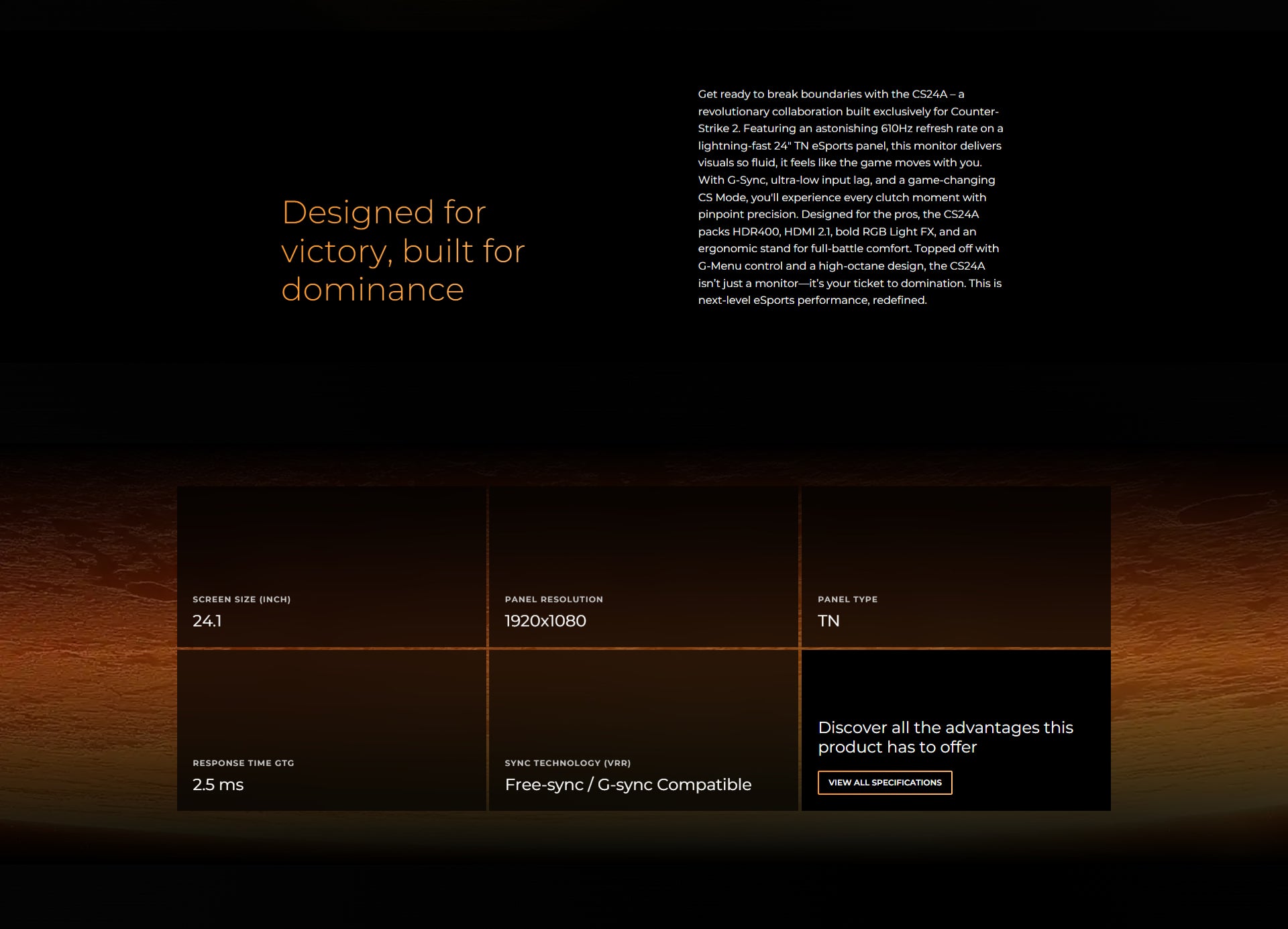The image size is (1288, 929).
Task: Click 'Discover all the advantages' text
Action: (946, 737)
